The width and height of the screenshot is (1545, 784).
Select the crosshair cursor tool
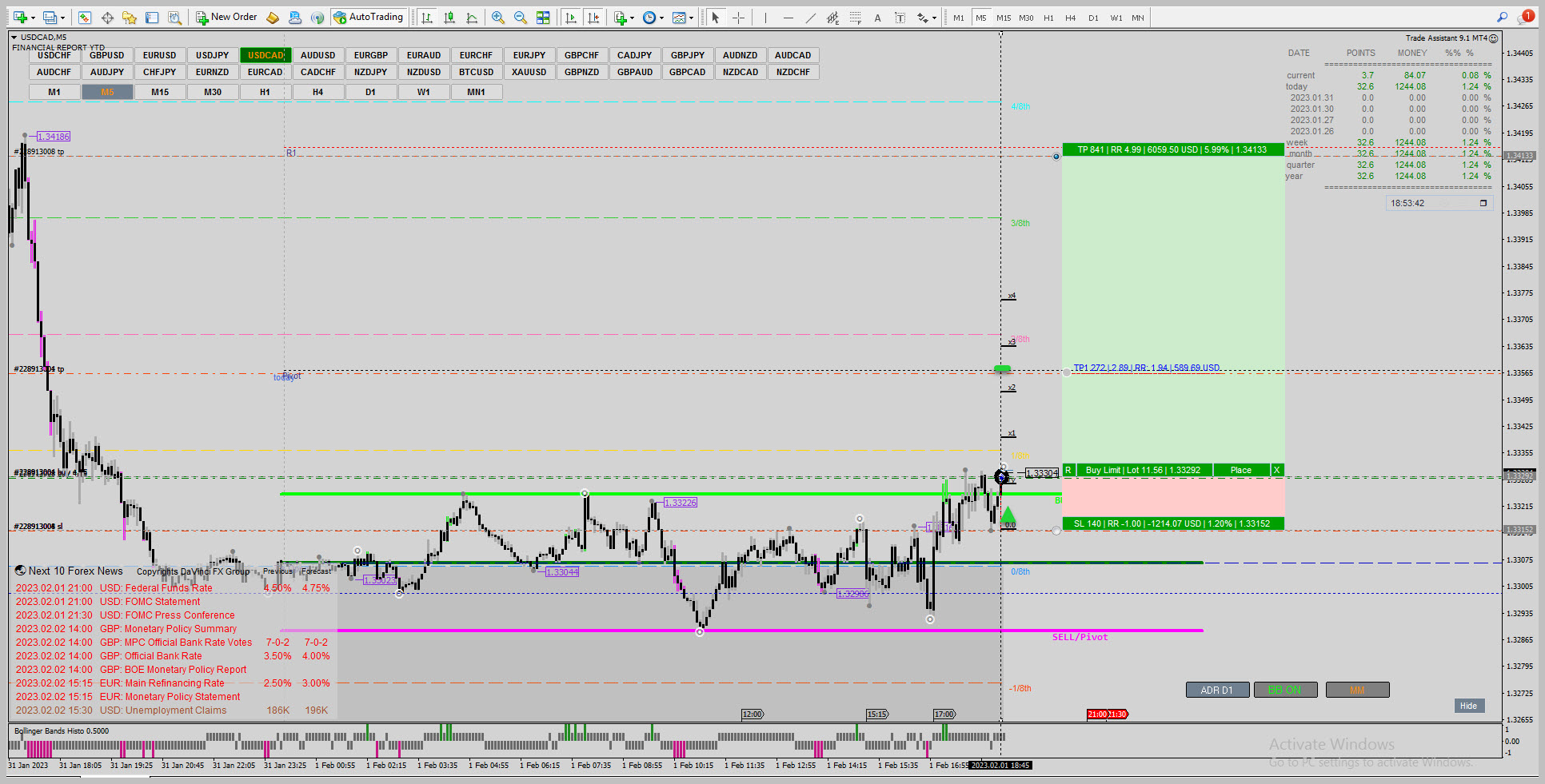tap(738, 18)
